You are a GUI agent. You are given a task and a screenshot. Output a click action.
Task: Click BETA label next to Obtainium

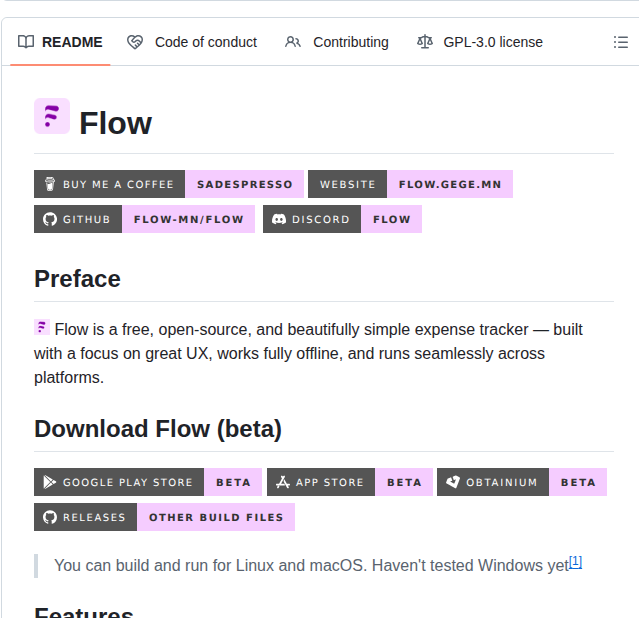[x=578, y=482]
